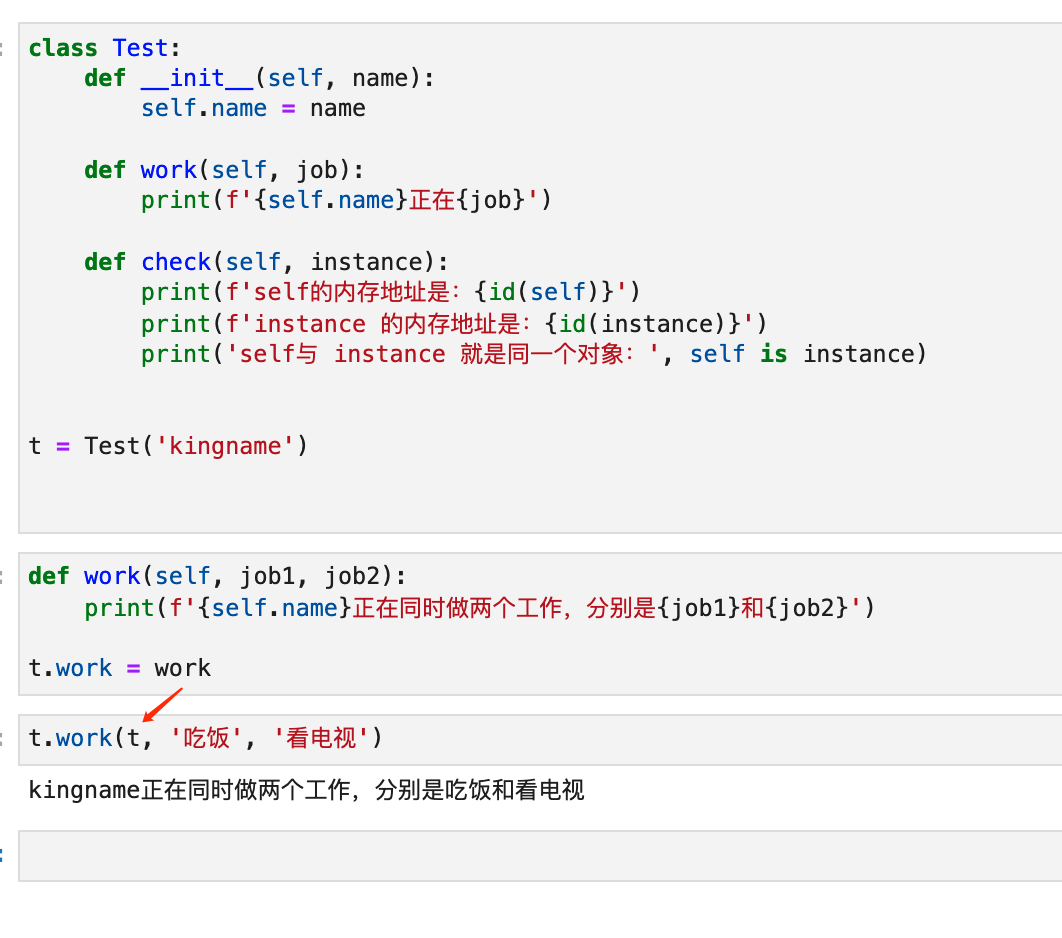Click the 'self.name = name' assignment line
1062x938 pixels.
point(253,108)
